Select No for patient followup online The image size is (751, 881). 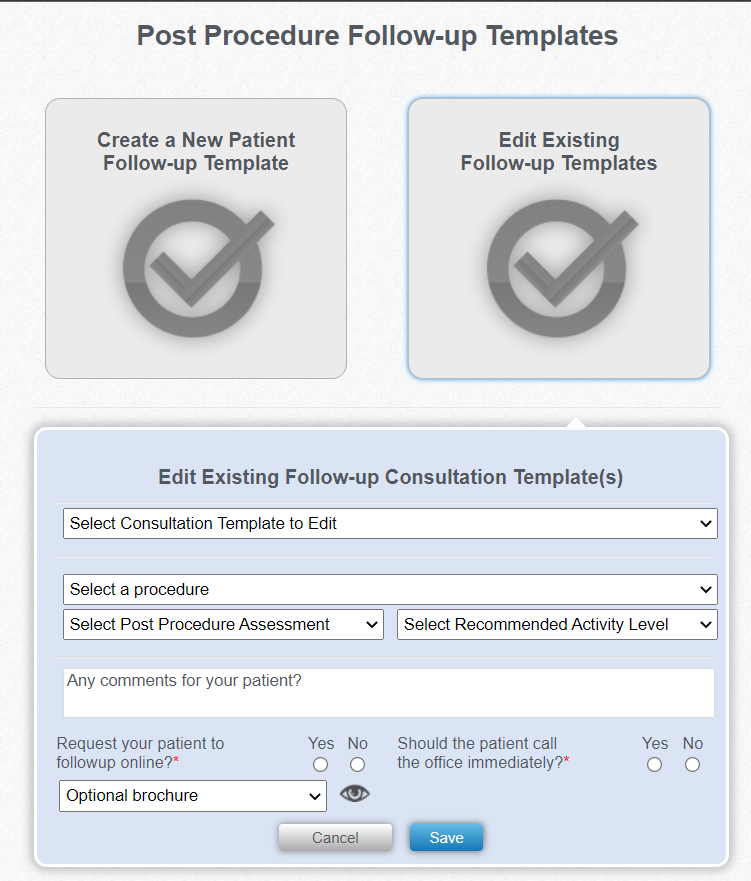coord(358,765)
